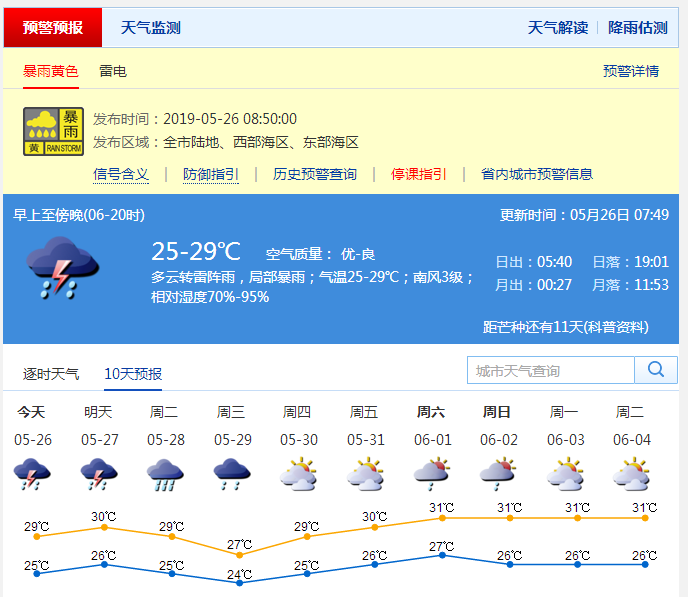The height and width of the screenshot is (597, 688).
Task: Click the large thunderstorm weather icon
Action: click(x=63, y=267)
